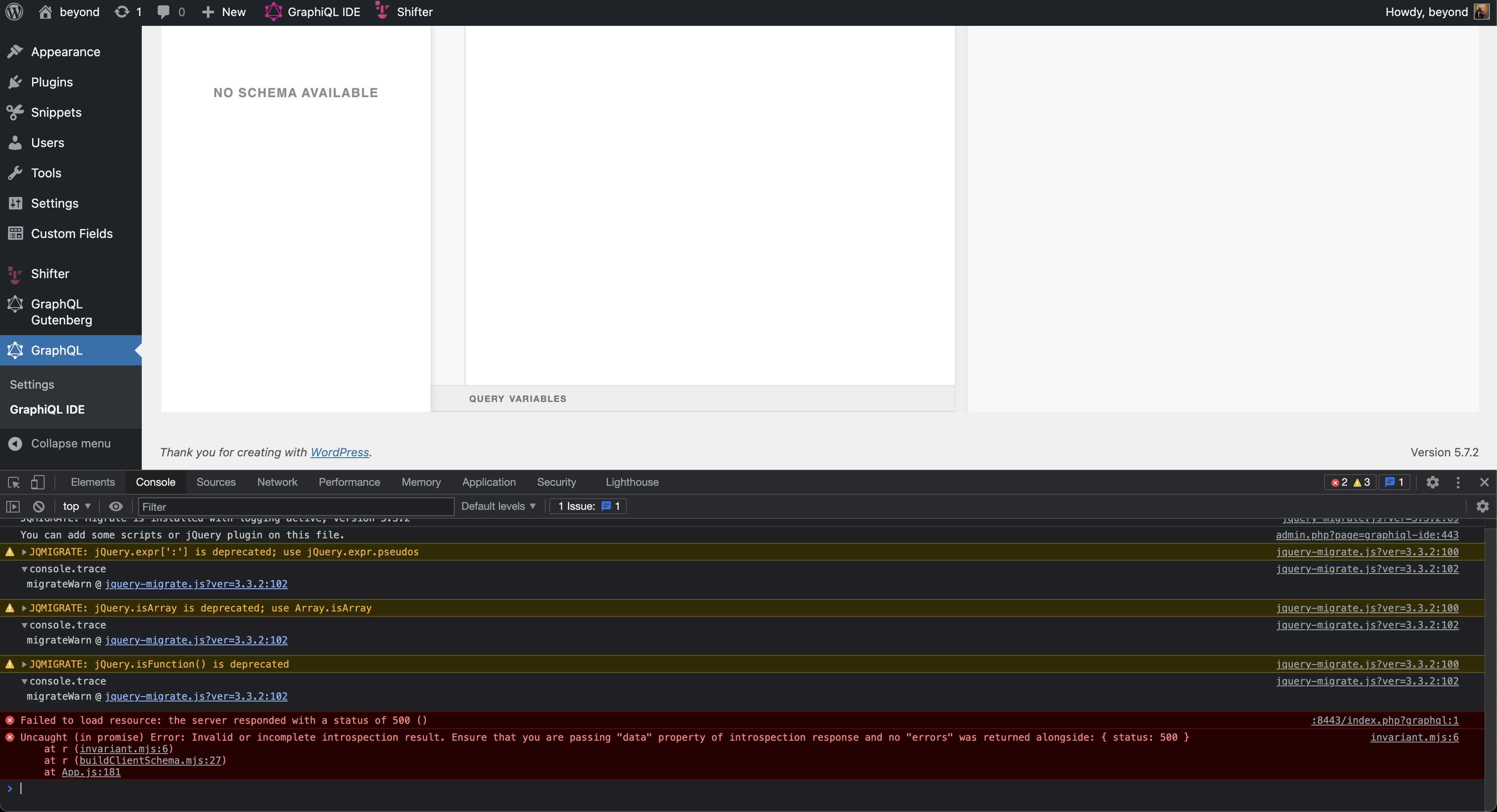Create a live expression with the eye icon

click(x=115, y=506)
